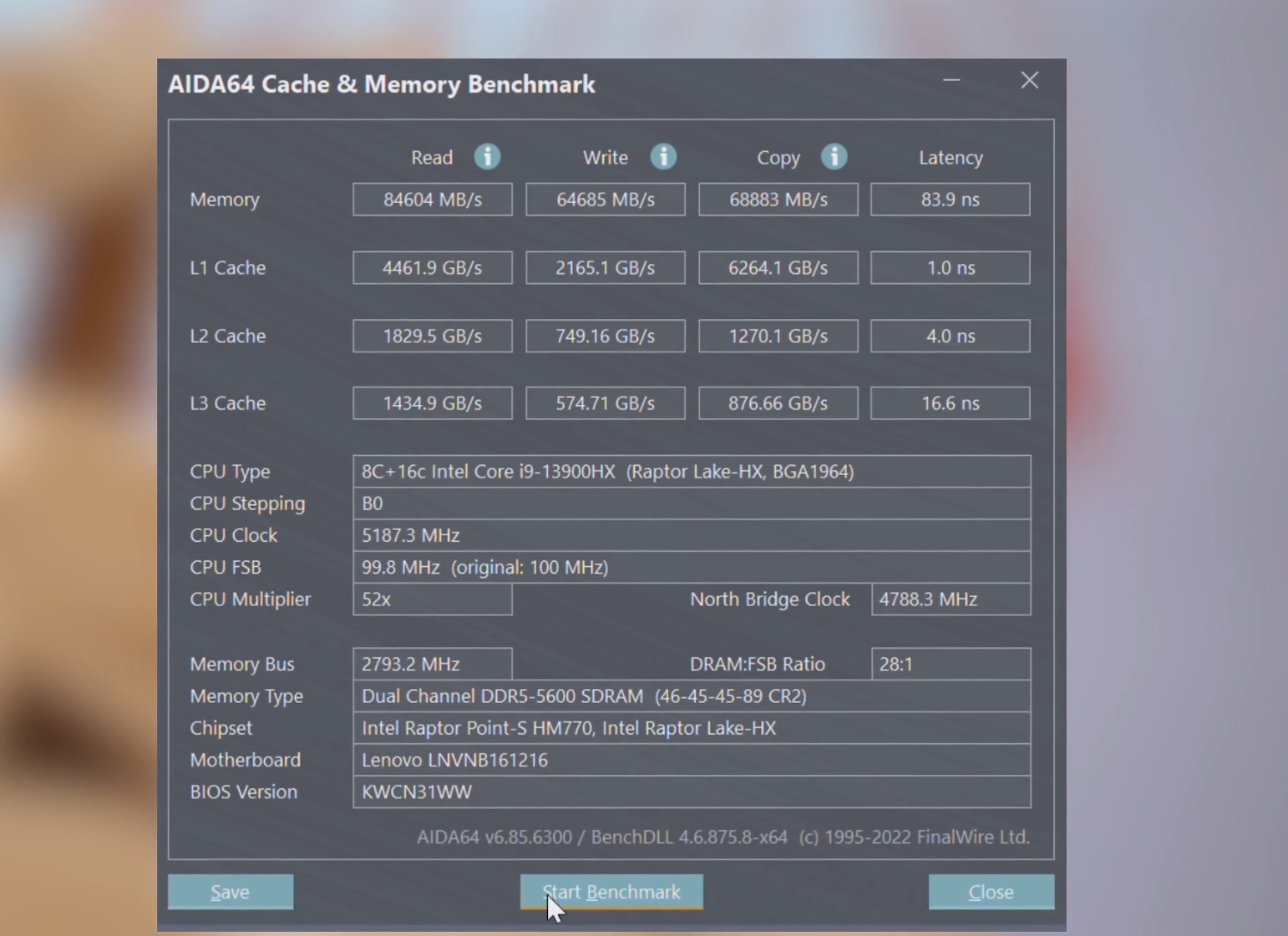Click DRAM:FSB Ratio 28:1 field
Viewport: 1288px width, 936px height.
(951, 665)
